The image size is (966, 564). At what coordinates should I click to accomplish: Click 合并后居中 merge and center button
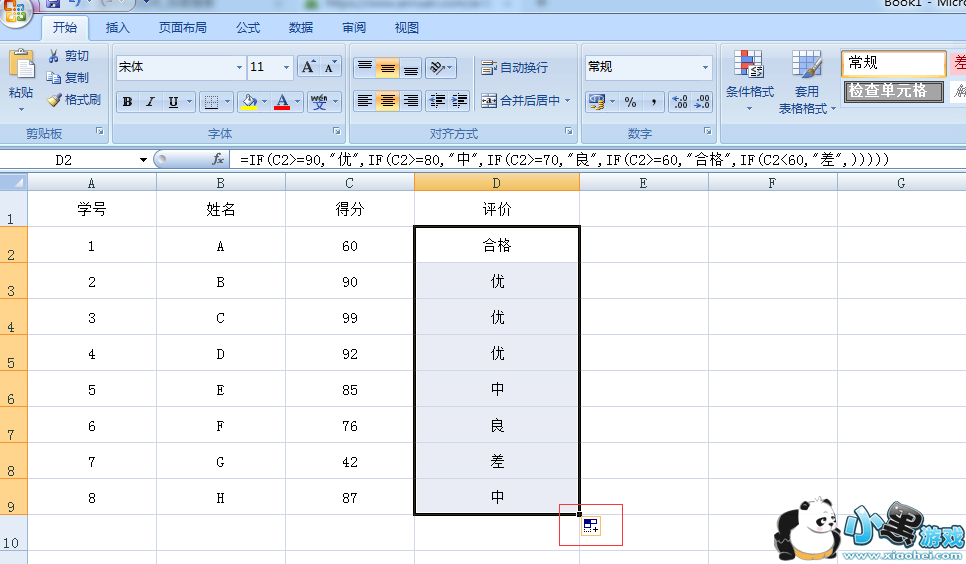(521, 100)
